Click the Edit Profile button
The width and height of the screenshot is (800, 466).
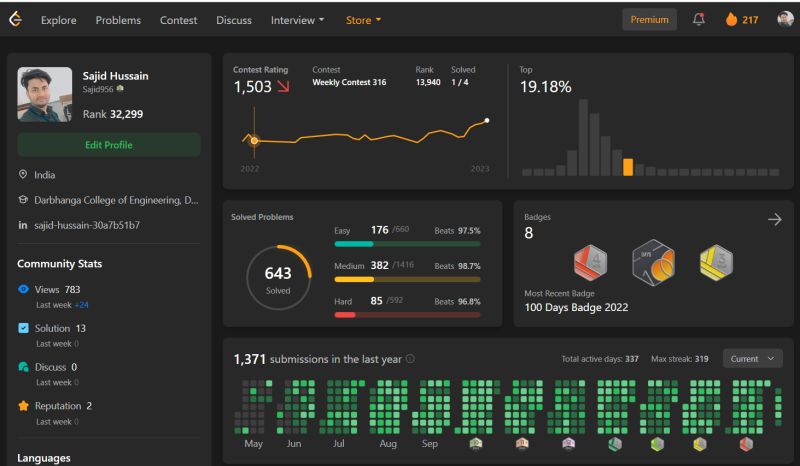tap(109, 145)
